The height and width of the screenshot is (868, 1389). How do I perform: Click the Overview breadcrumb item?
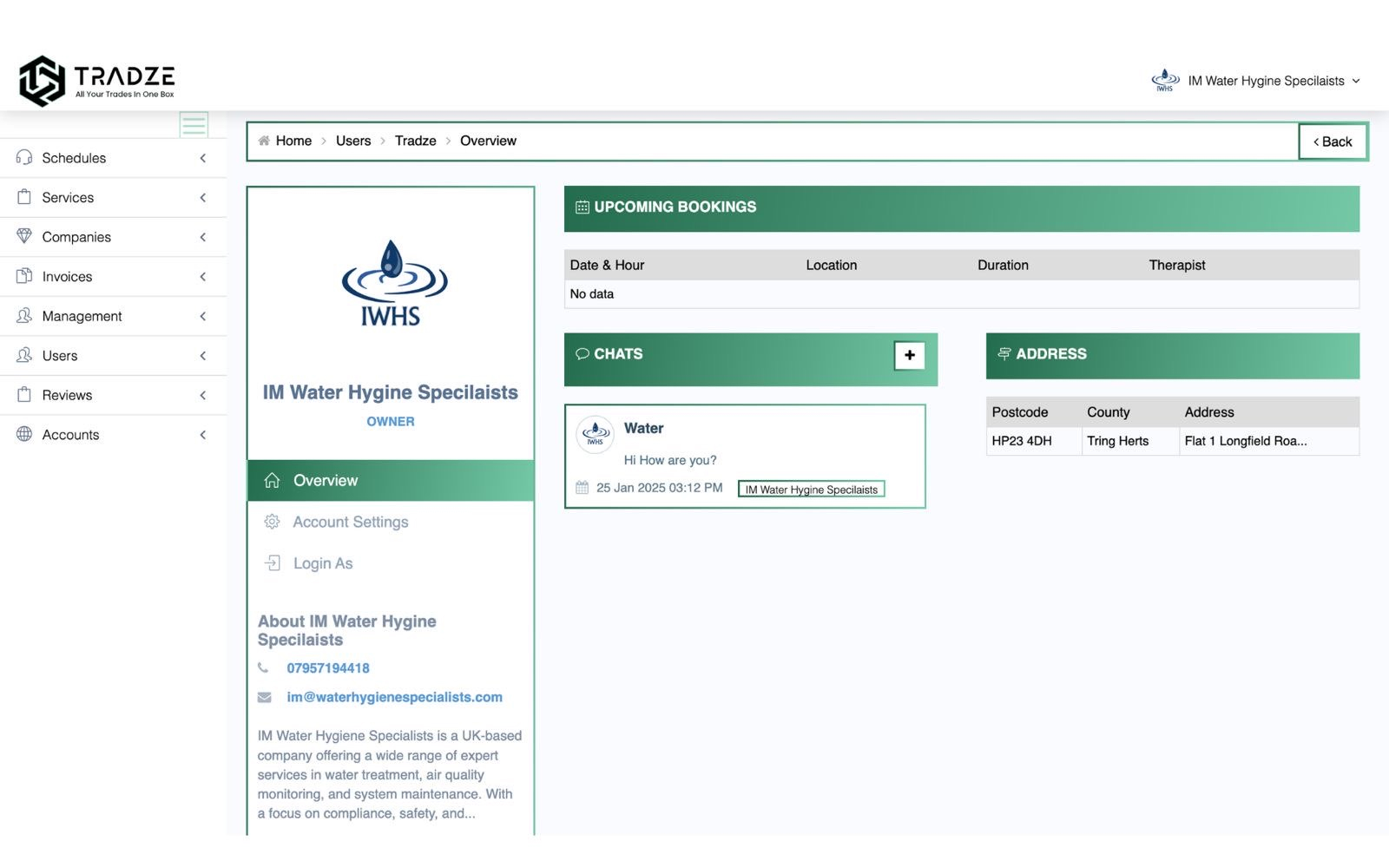click(488, 141)
